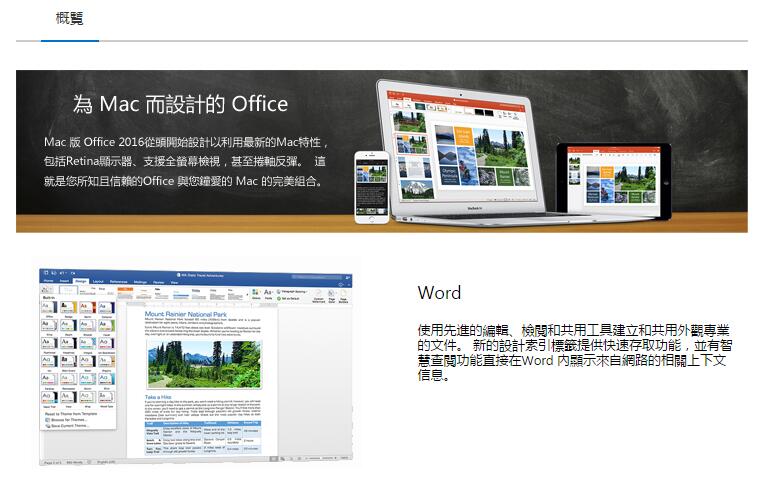Select the 概覽 tab
Screen dimensions: 769x490
70,19
